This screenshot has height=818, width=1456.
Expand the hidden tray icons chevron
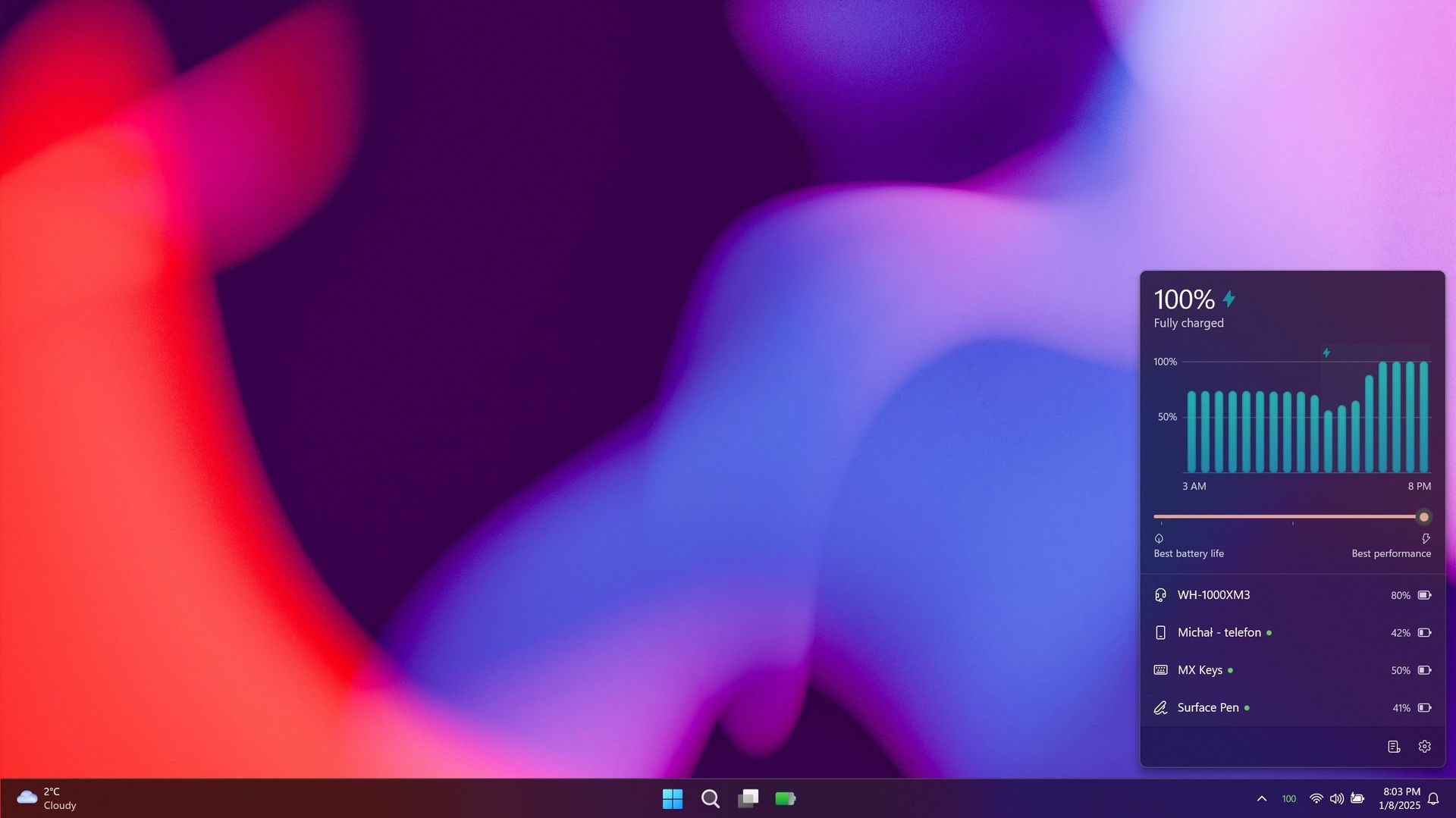[x=1262, y=798]
